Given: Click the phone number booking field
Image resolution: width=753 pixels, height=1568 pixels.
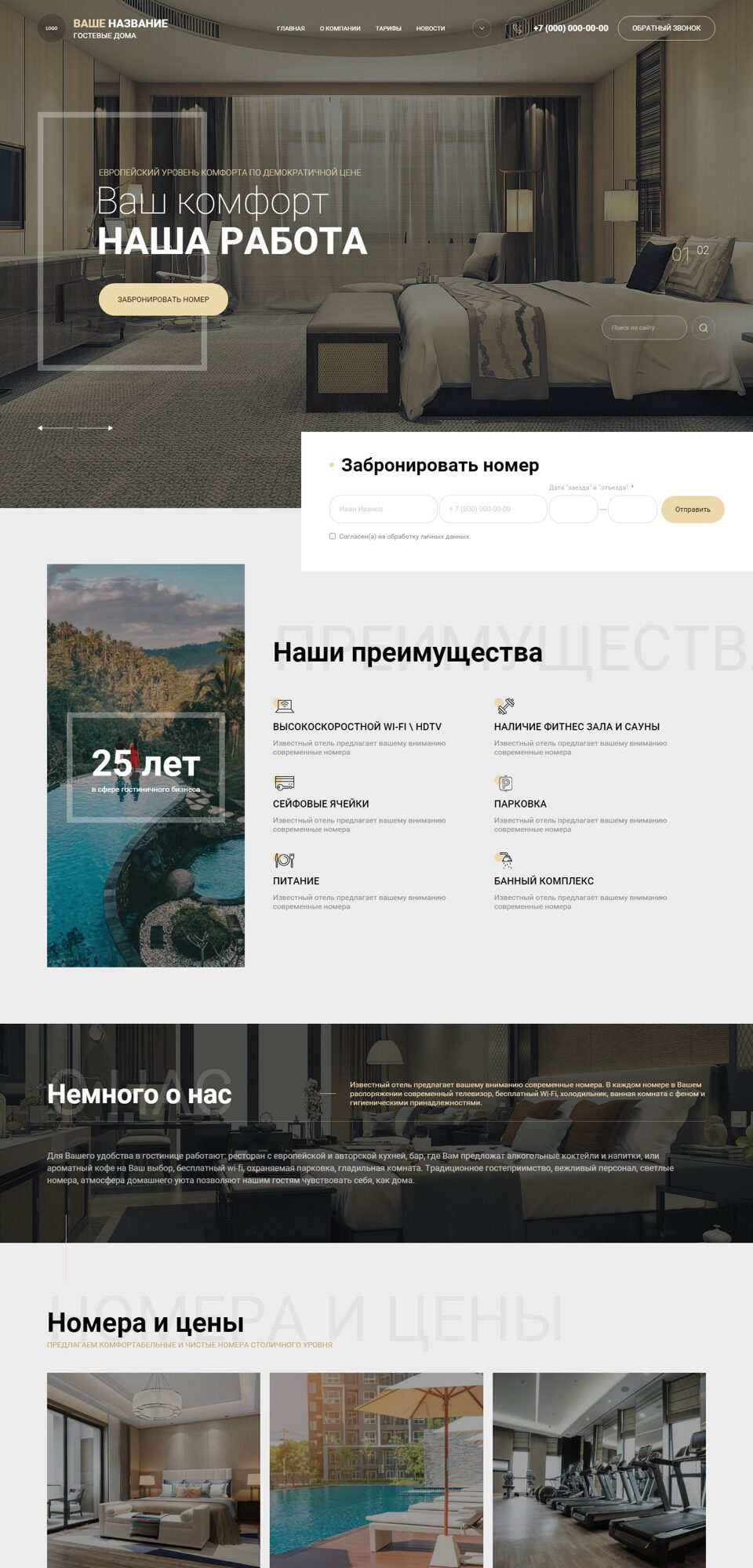Looking at the screenshot, I should click(493, 510).
